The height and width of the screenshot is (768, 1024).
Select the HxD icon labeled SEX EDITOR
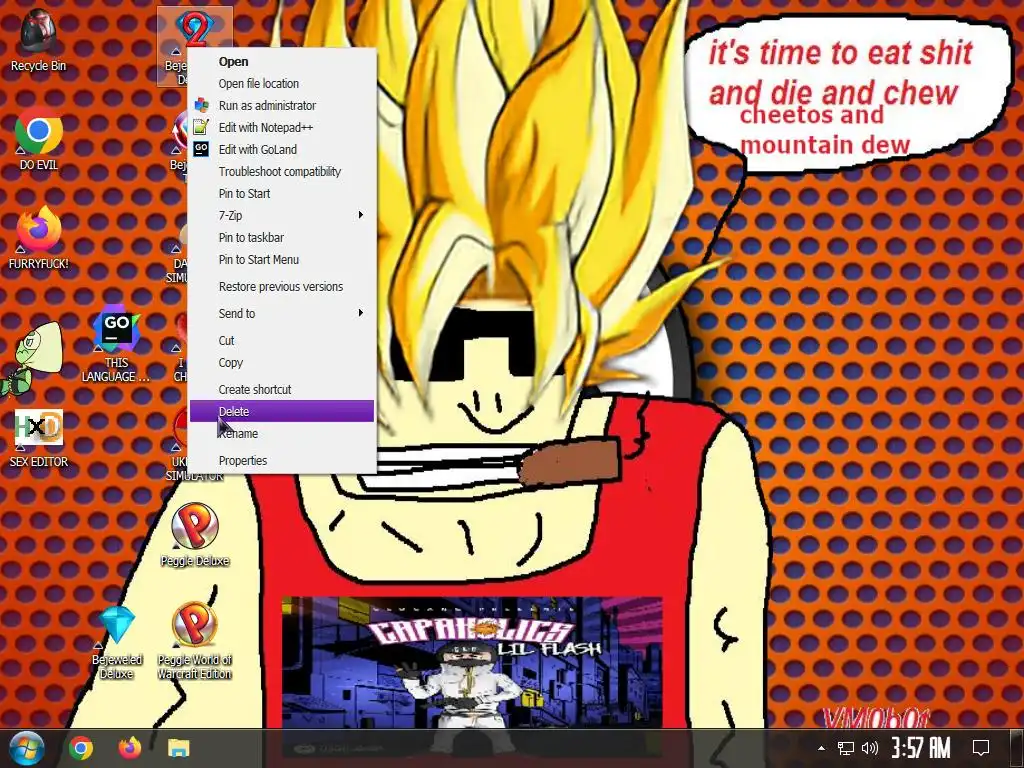coord(38,438)
